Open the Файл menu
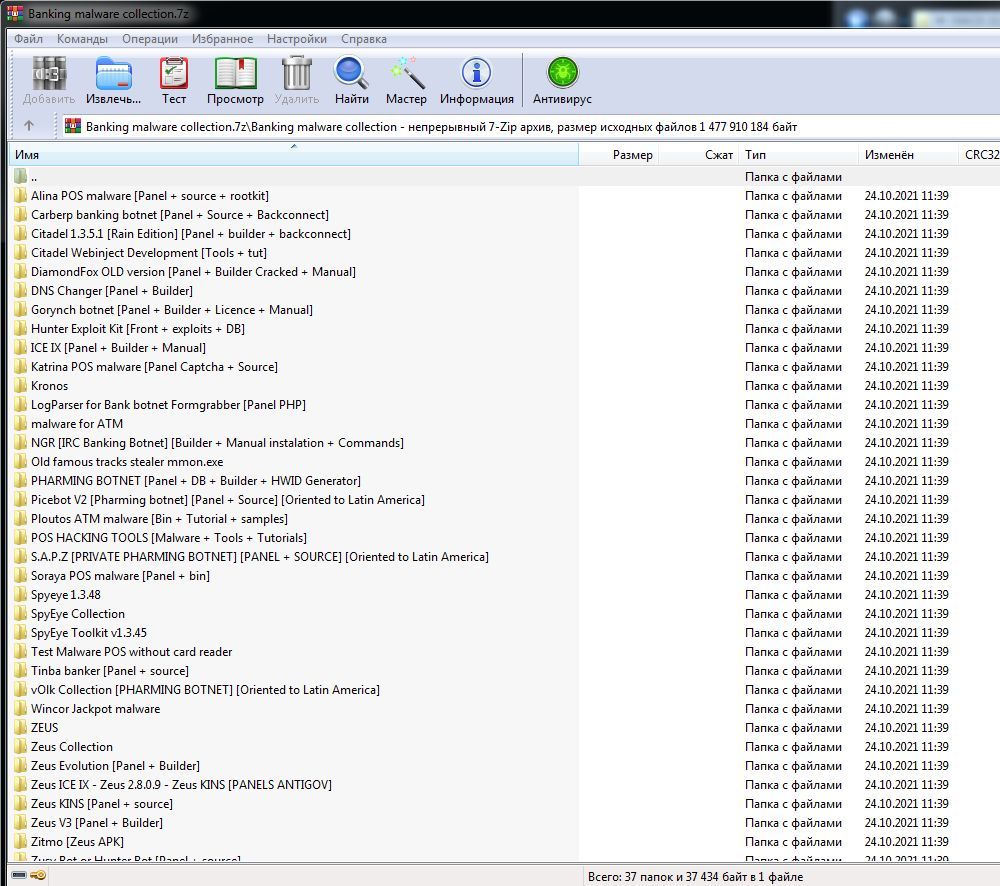This screenshot has height=886, width=1000. [x=29, y=39]
